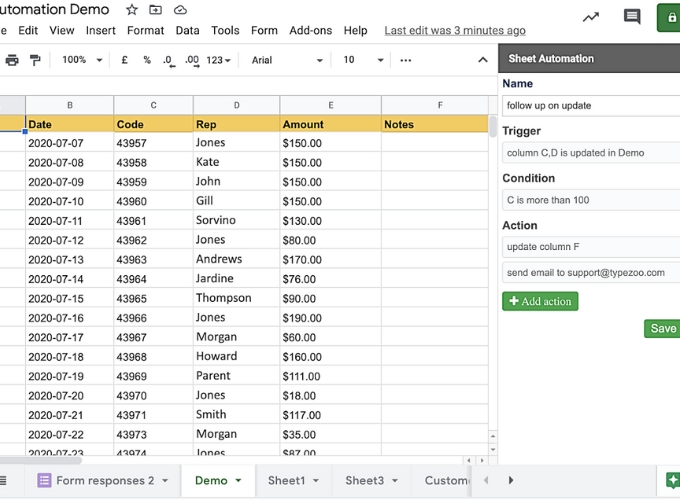Screen dimensions: 680x500
Task: Star the Automation Demo document
Action: pos(132,10)
